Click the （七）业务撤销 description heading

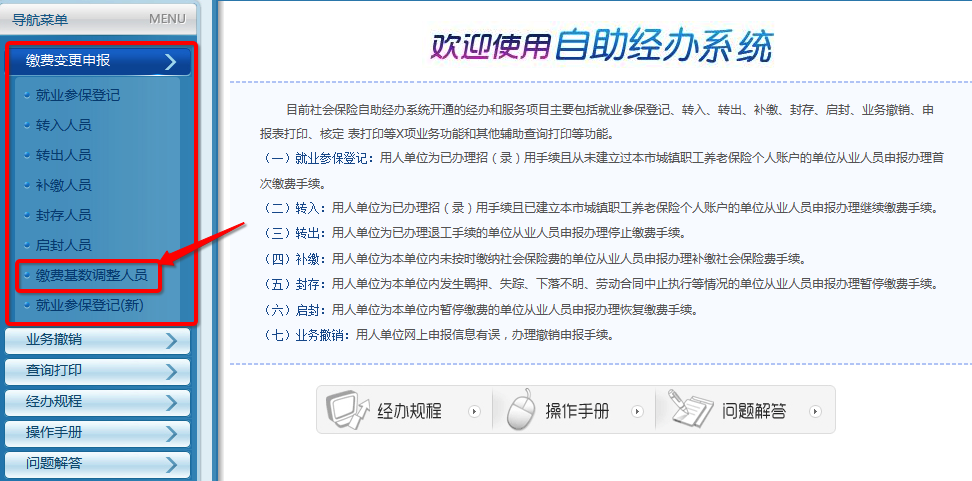pos(306,335)
